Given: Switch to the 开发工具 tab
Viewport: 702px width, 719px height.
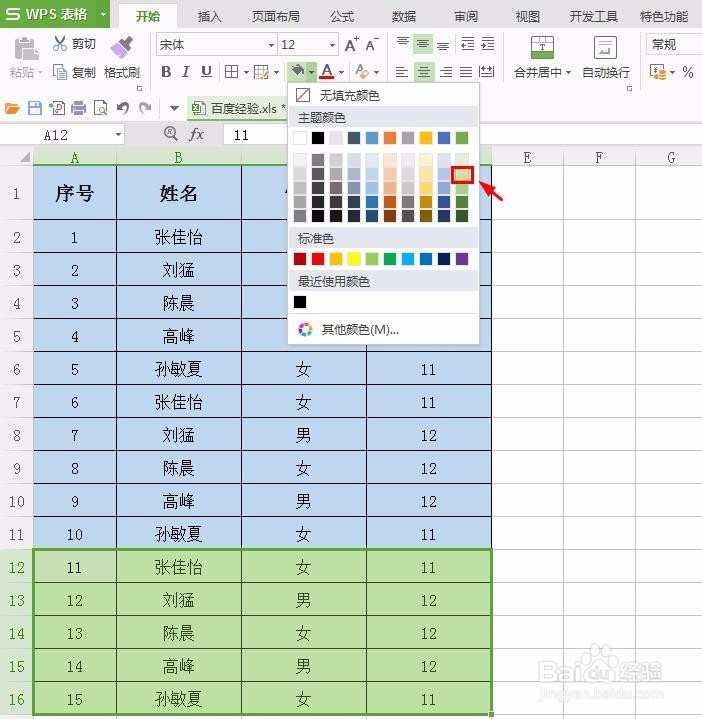Looking at the screenshot, I should 593,17.
